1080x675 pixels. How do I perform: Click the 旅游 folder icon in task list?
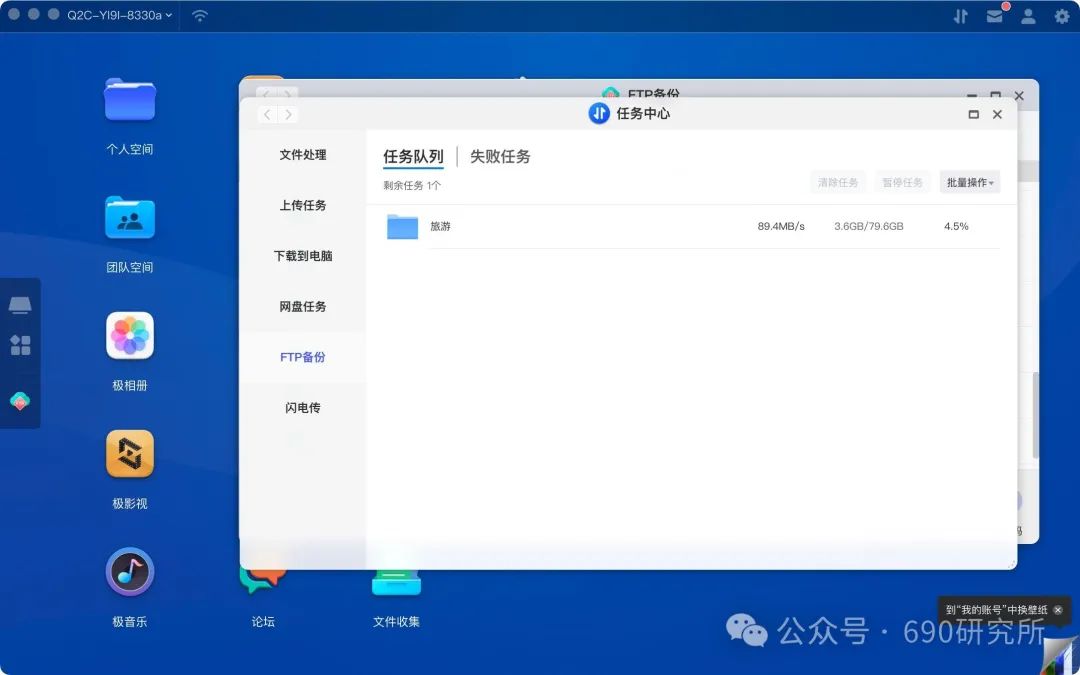point(402,226)
